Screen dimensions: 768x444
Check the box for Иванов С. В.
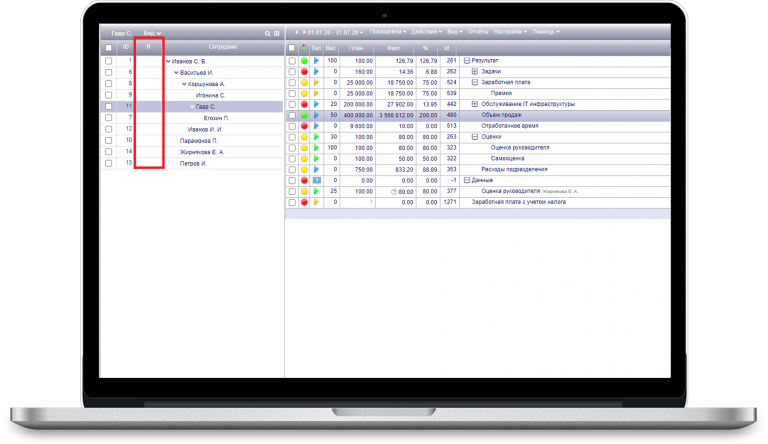coord(108,61)
